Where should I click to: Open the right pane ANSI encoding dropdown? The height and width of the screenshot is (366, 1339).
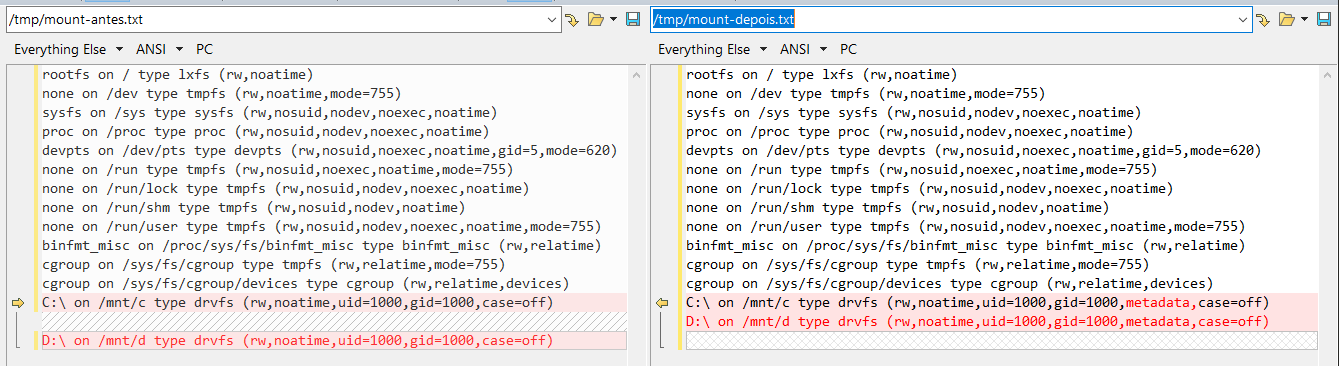coord(805,49)
